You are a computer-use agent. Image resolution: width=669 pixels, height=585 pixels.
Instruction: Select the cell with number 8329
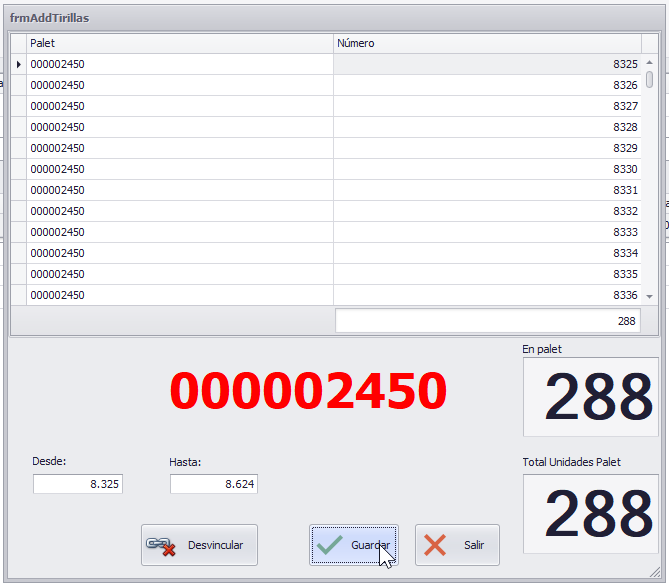point(487,148)
